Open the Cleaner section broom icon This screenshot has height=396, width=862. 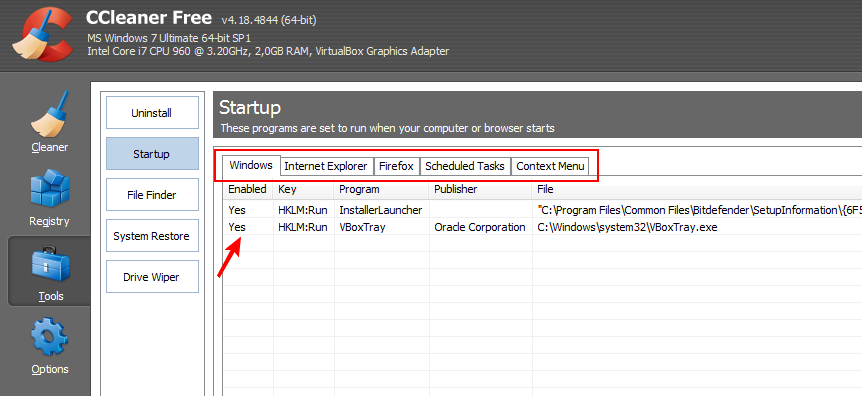pyautogui.click(x=49, y=114)
